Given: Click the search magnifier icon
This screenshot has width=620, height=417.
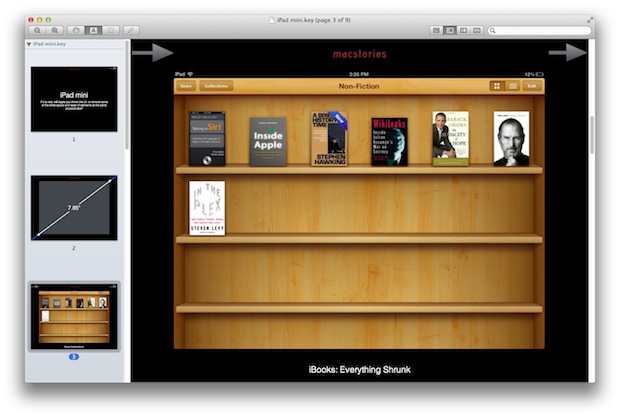Looking at the screenshot, I should pyautogui.click(x=493, y=30).
